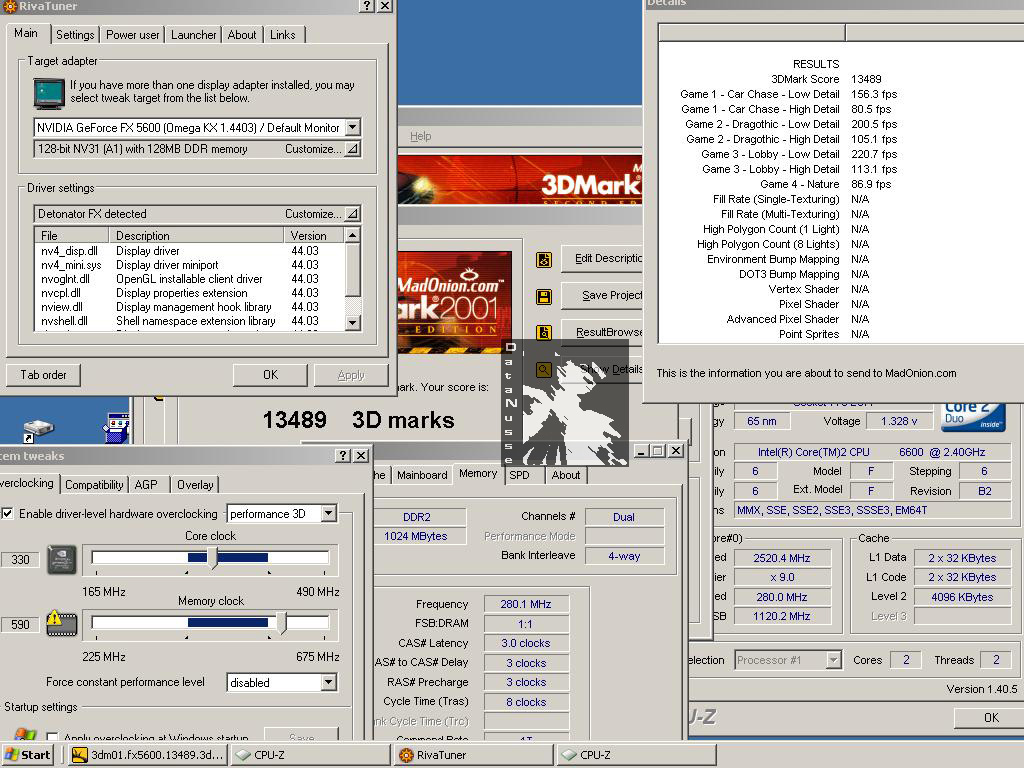The width and height of the screenshot is (1024, 768).
Task: Click the Save Project button
Action: point(602,295)
